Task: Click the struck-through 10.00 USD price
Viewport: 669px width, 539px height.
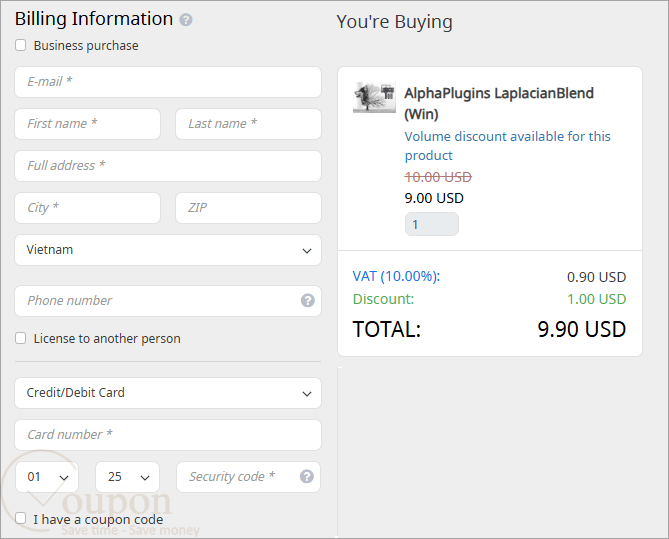Action: point(438,177)
